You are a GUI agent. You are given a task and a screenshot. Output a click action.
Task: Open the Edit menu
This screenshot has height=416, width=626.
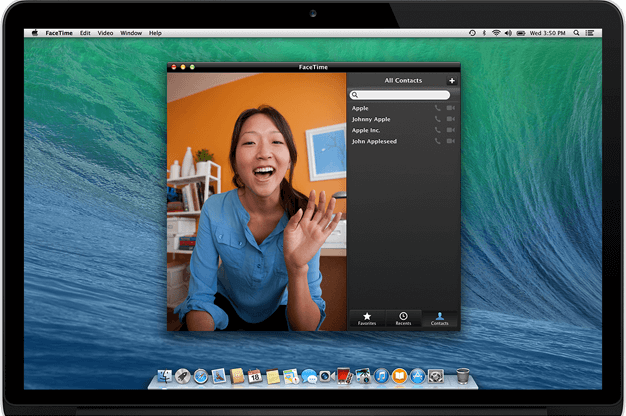(85, 33)
